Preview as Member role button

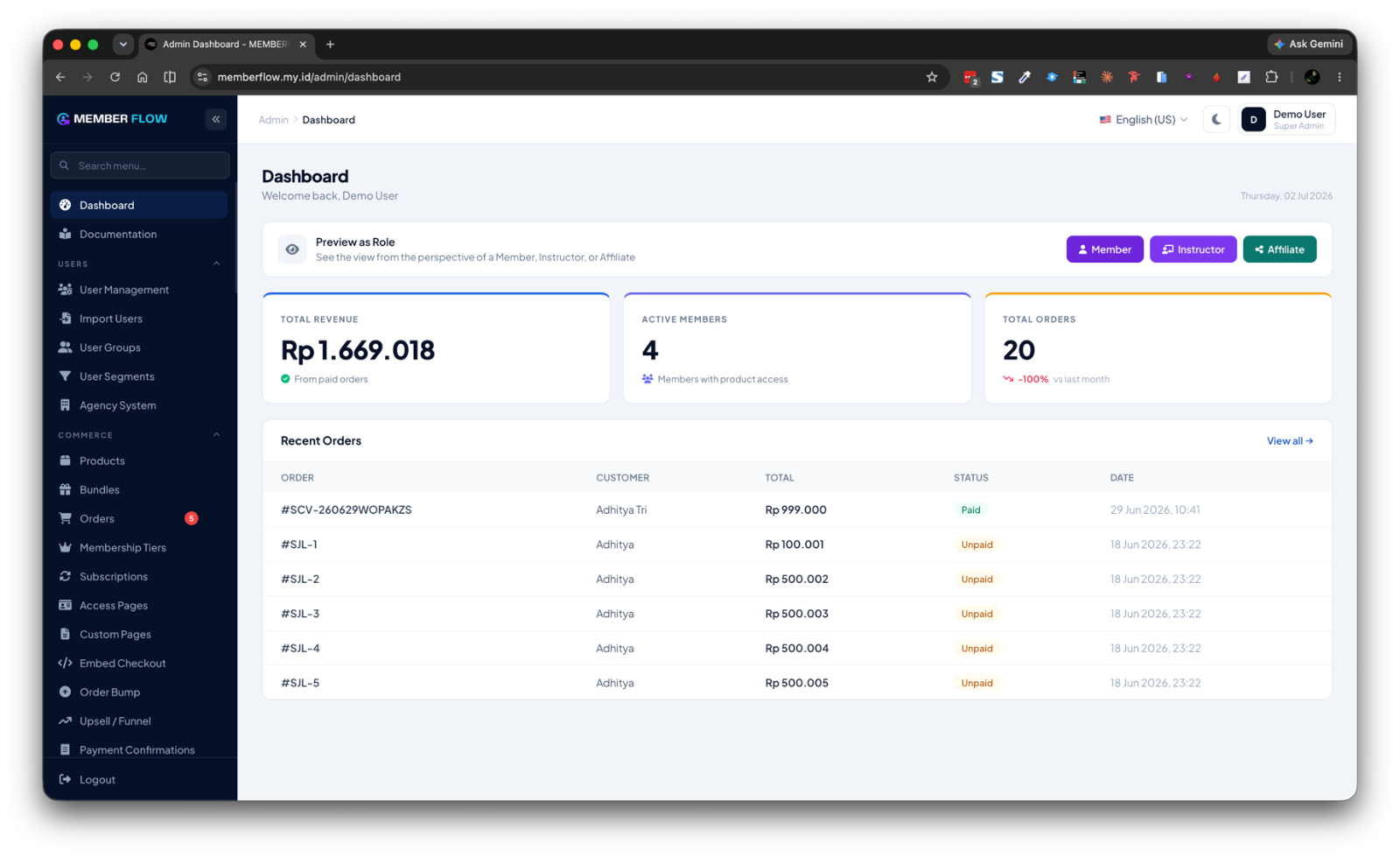(1104, 249)
